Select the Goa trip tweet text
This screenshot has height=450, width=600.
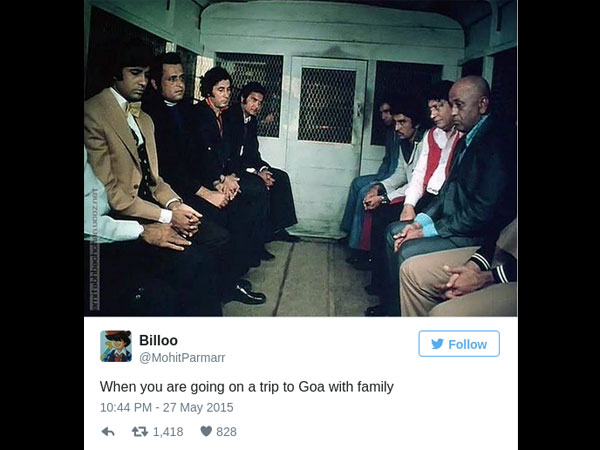coord(246,386)
